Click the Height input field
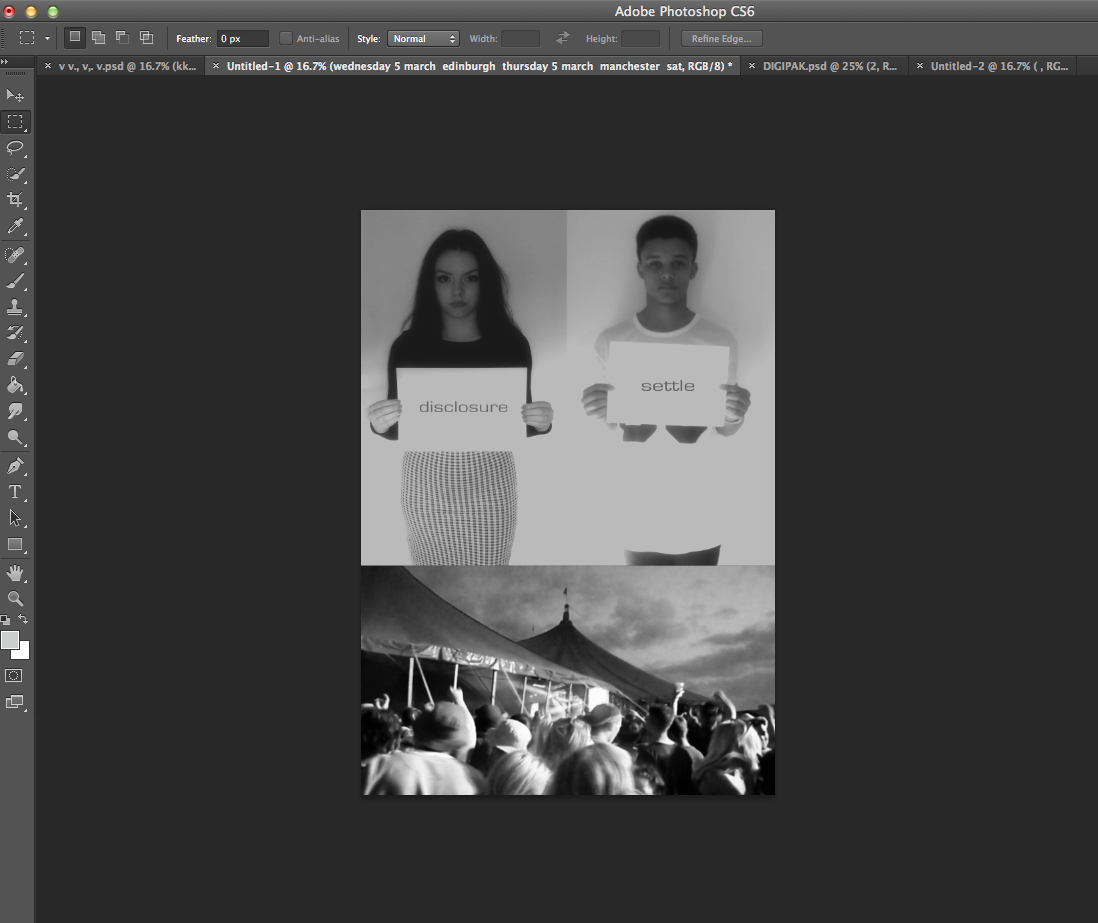Image resolution: width=1098 pixels, height=923 pixels. click(x=641, y=39)
